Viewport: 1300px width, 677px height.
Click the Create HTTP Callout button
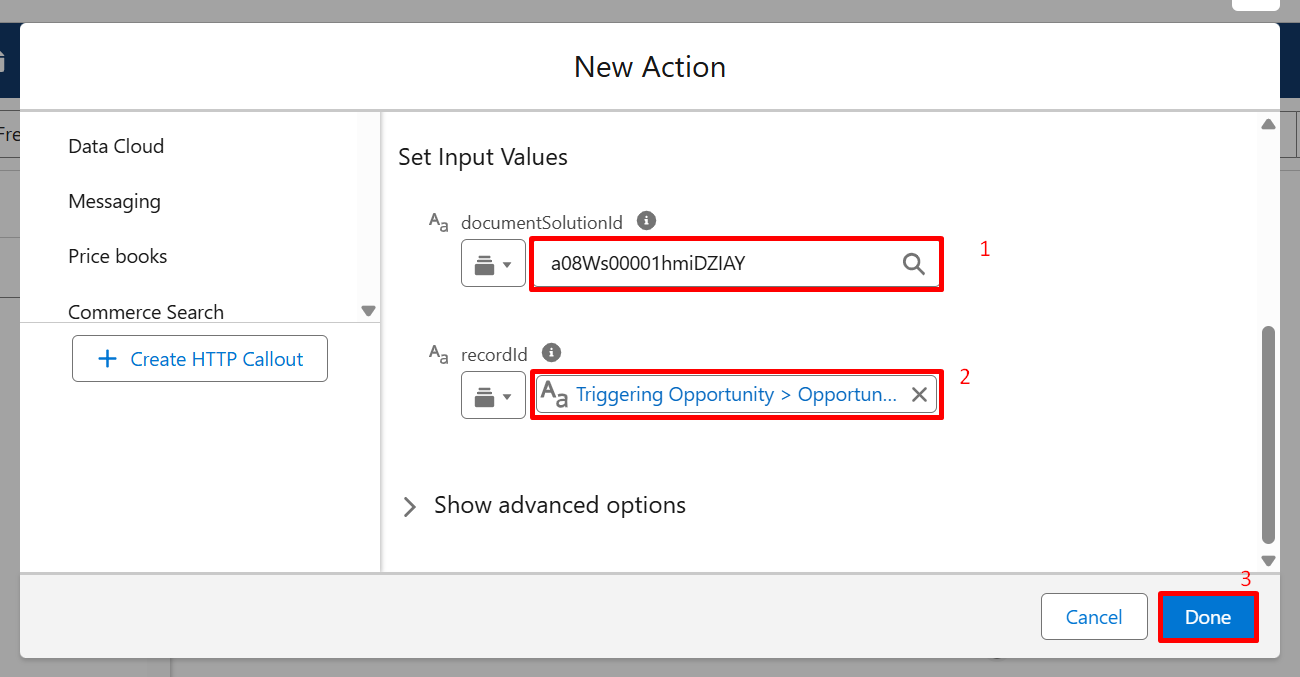point(200,359)
